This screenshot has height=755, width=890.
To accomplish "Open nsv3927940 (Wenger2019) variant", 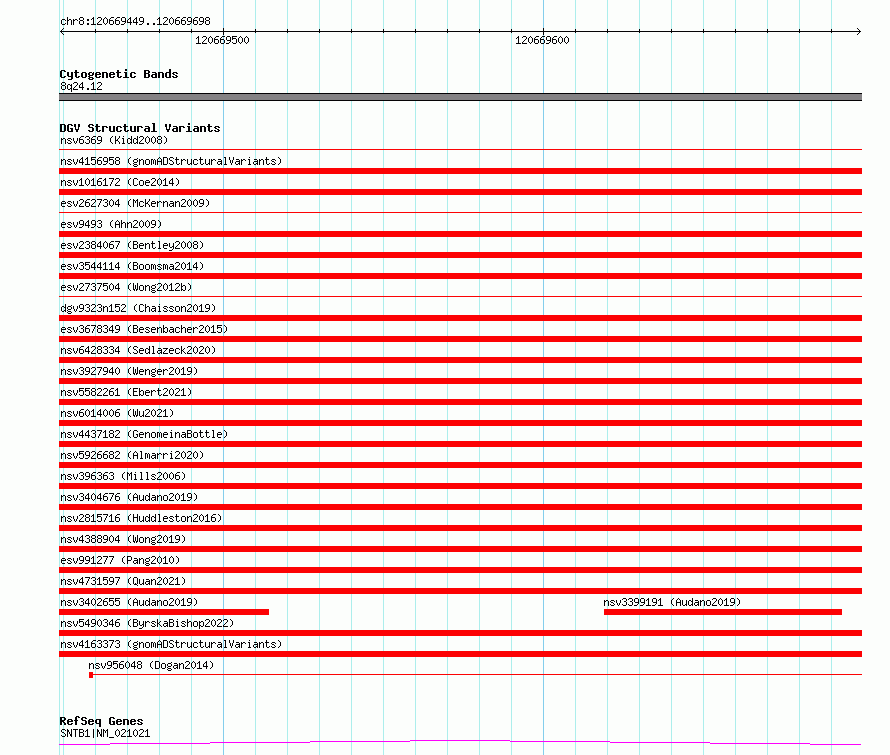I will [x=129, y=371].
